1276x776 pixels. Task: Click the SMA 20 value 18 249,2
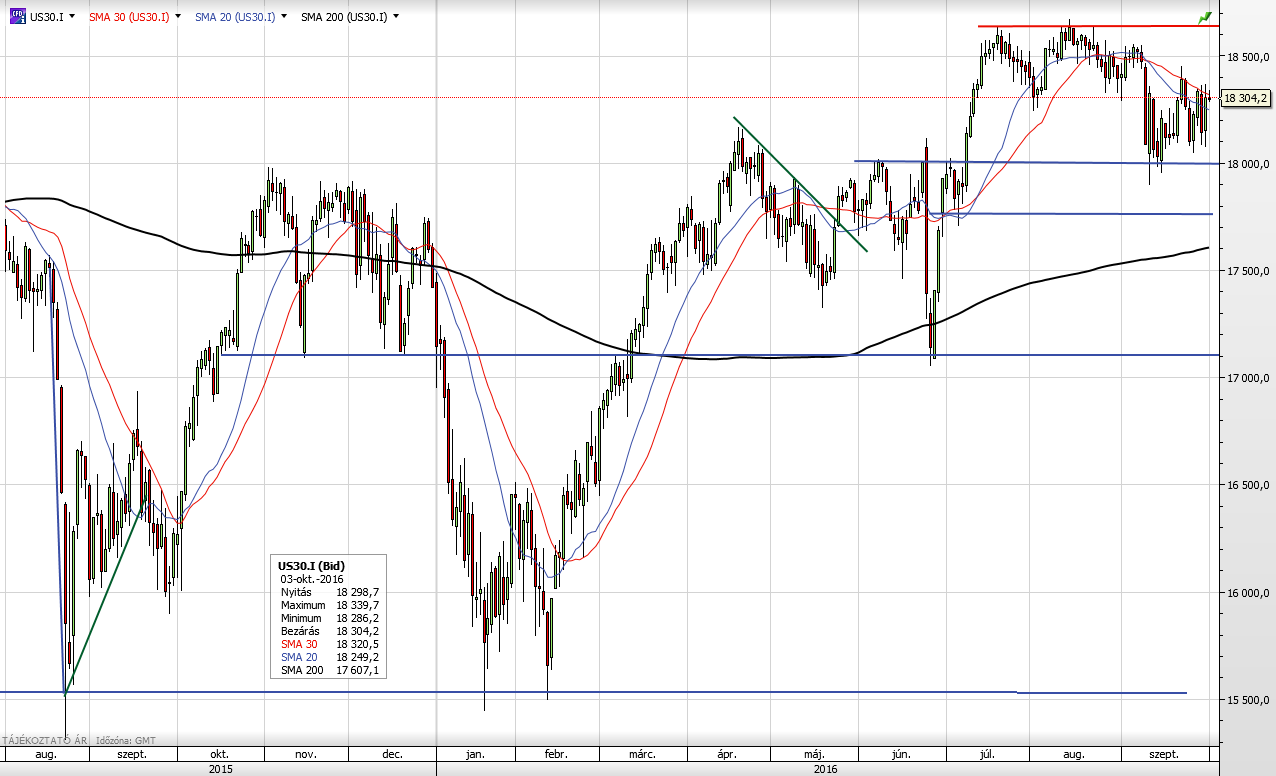(357, 657)
